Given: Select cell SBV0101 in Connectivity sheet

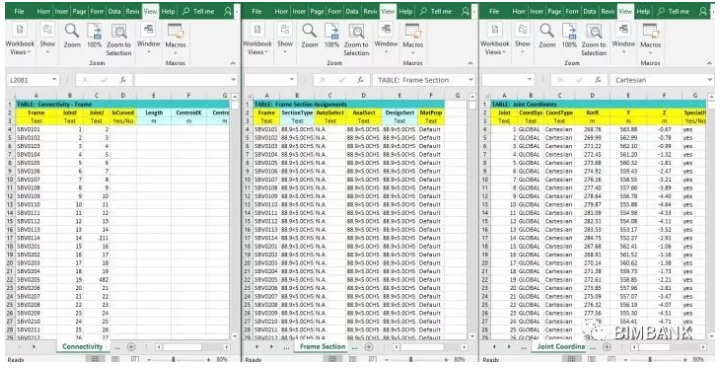Looking at the screenshot, I should point(36,130).
